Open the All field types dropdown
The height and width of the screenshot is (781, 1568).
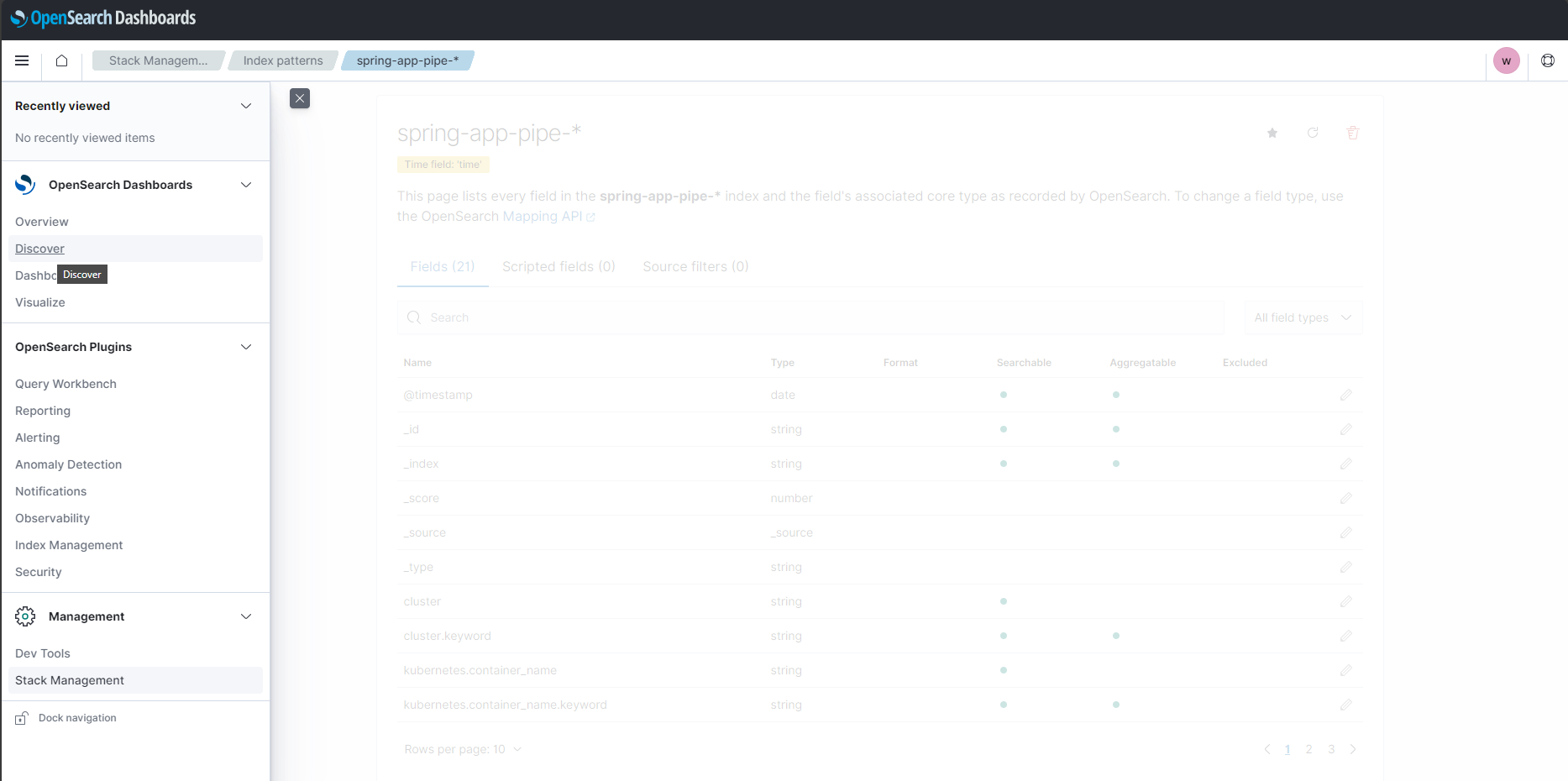pos(1303,317)
